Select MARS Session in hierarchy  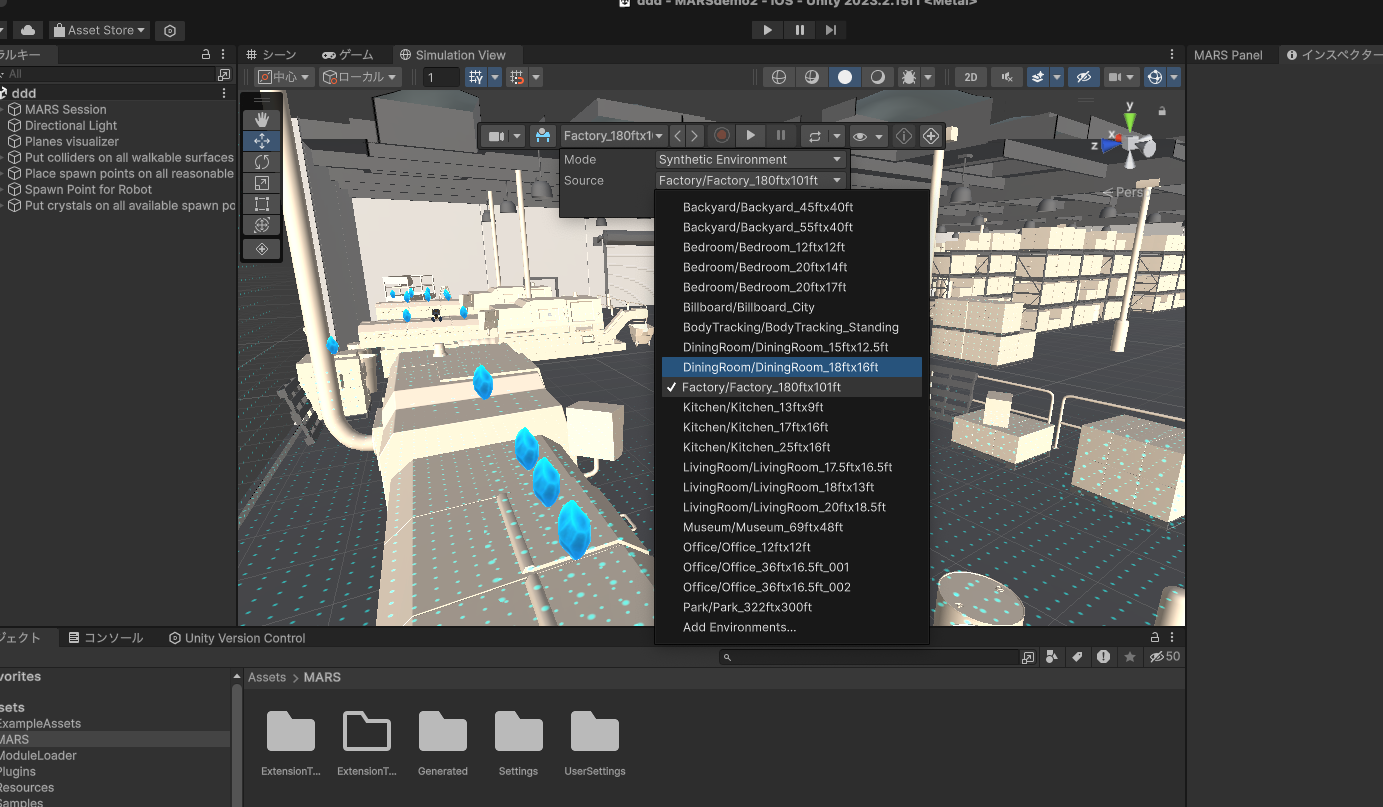point(65,110)
